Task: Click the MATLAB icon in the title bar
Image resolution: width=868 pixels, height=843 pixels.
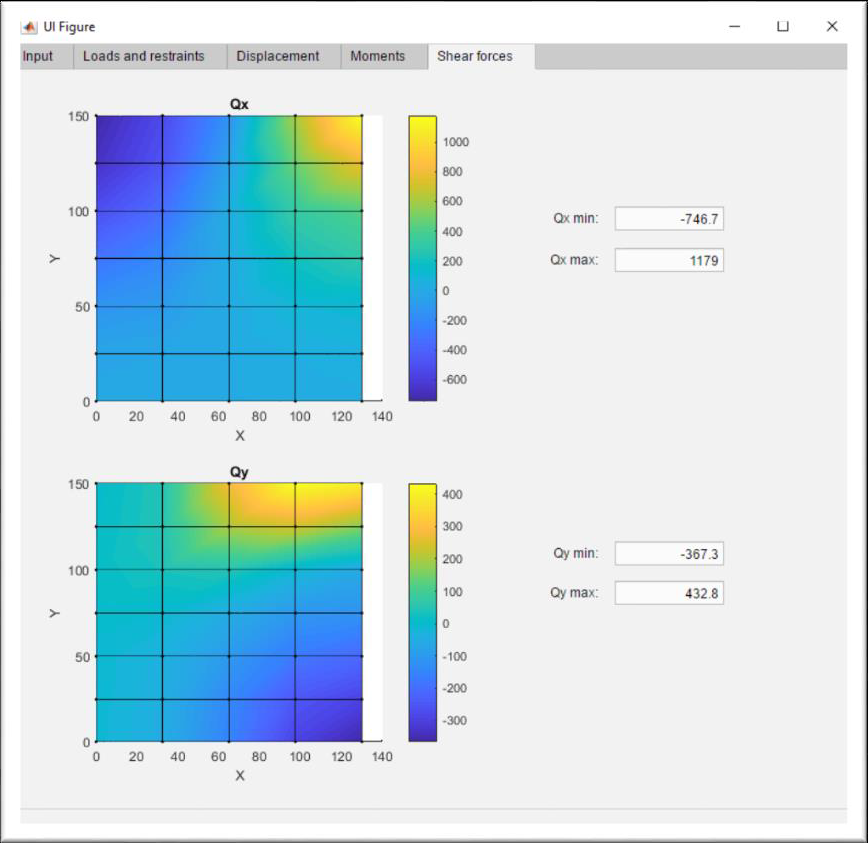Action: pyautogui.click(x=29, y=26)
